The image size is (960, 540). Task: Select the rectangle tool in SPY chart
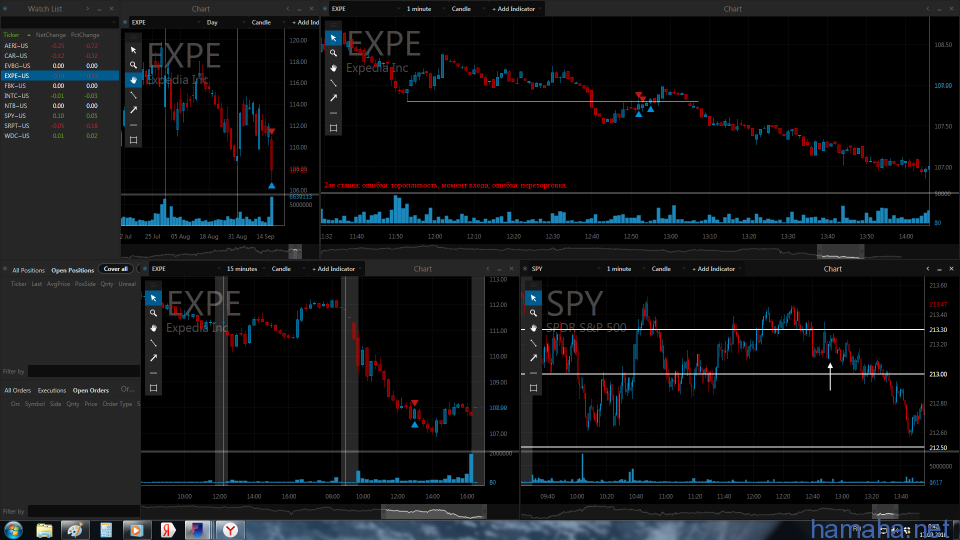tap(533, 388)
